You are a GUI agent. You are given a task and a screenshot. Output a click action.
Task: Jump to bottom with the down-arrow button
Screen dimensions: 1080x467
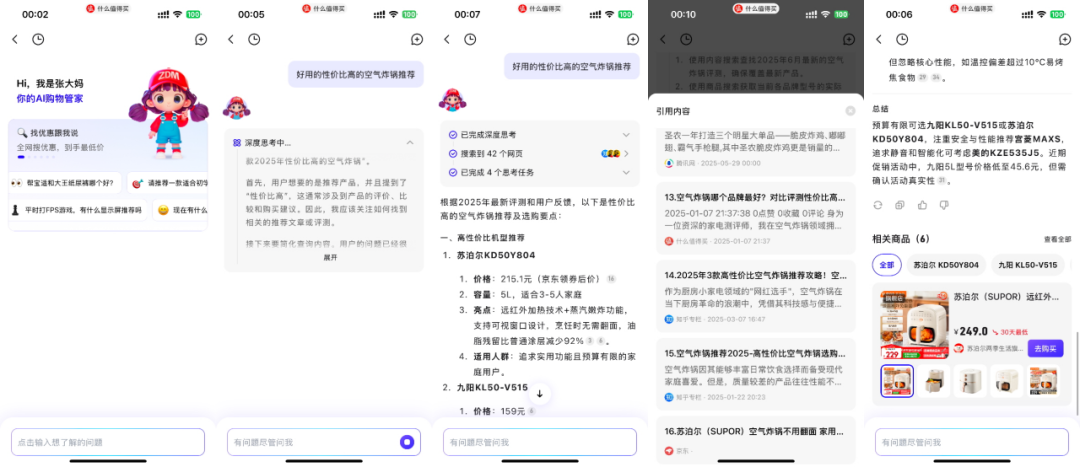coord(540,394)
